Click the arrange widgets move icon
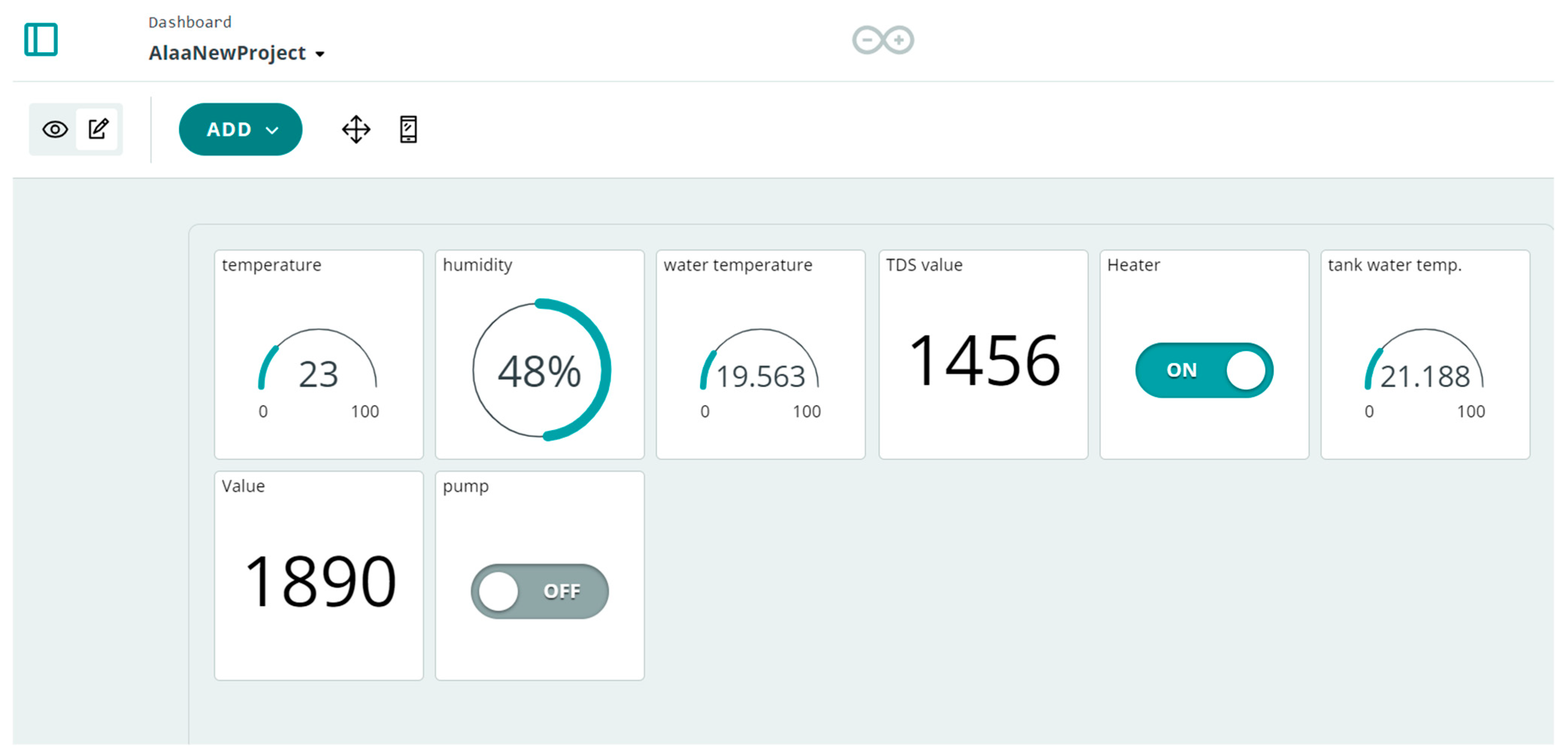Image resolution: width=1568 pixels, height=756 pixels. click(x=356, y=129)
